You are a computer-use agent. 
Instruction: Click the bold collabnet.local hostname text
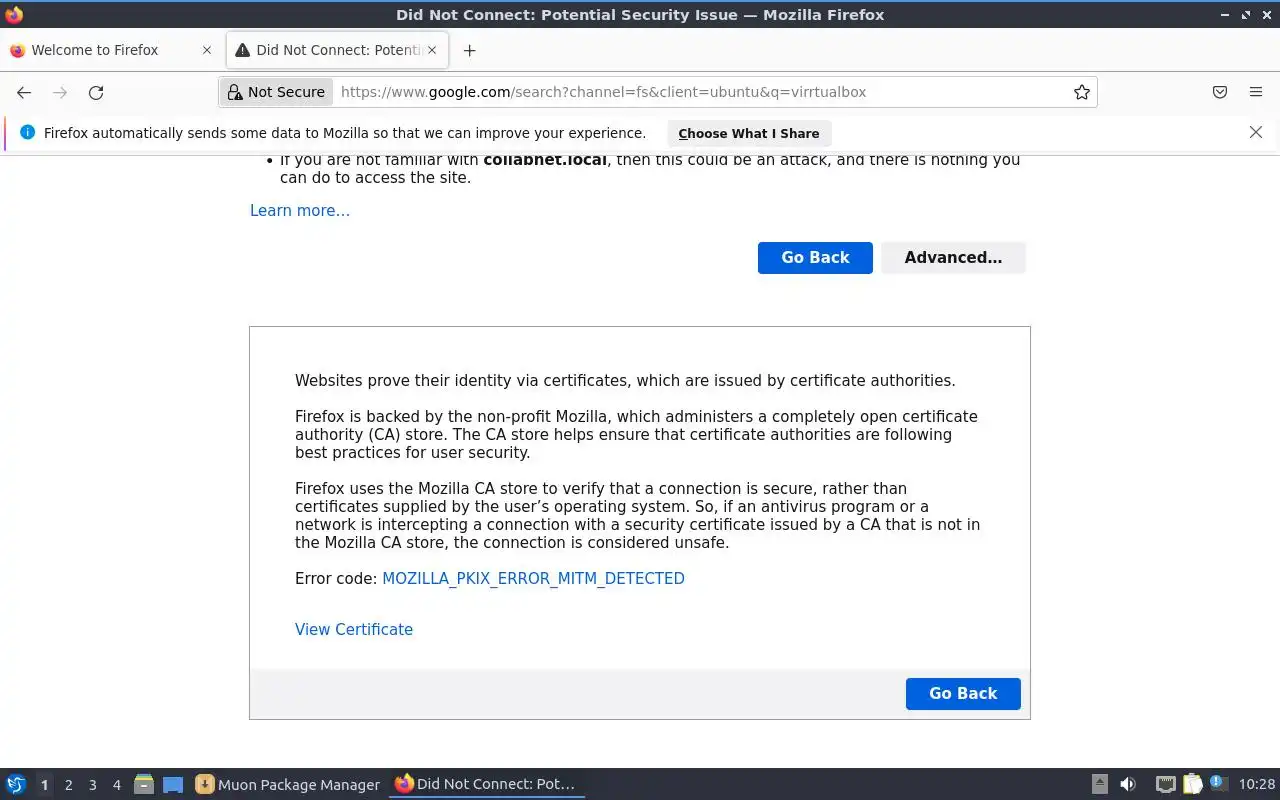545,159
